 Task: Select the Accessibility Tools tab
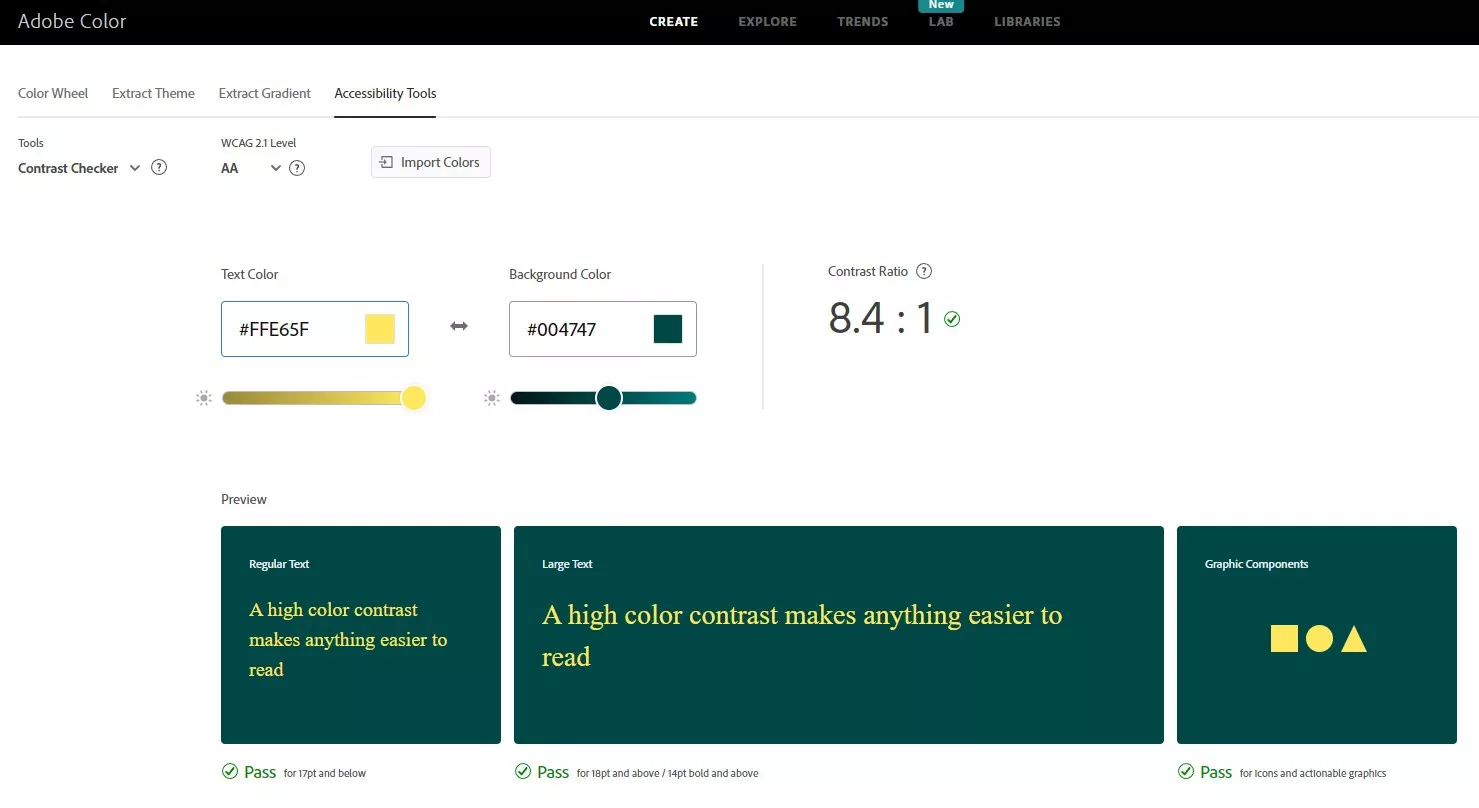(385, 93)
